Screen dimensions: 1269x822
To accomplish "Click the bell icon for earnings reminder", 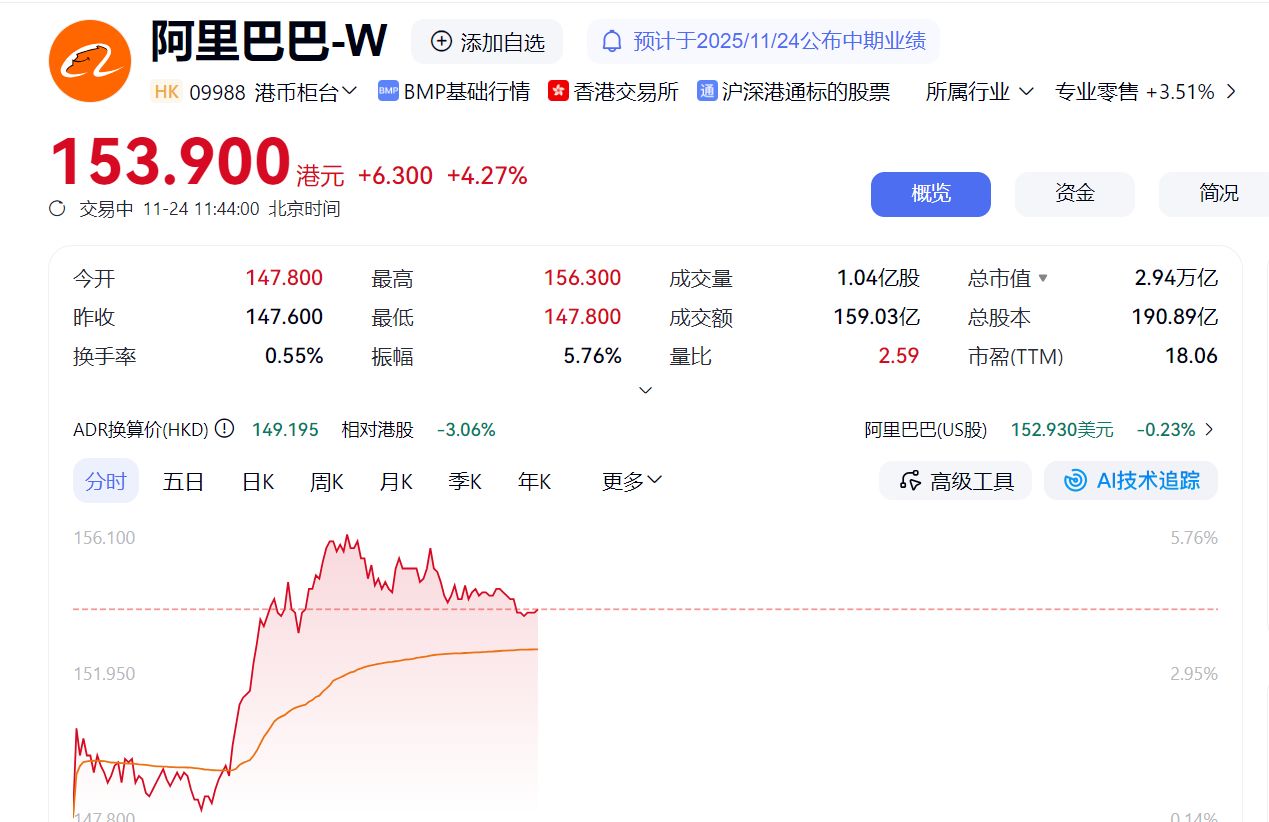I will tap(612, 41).
